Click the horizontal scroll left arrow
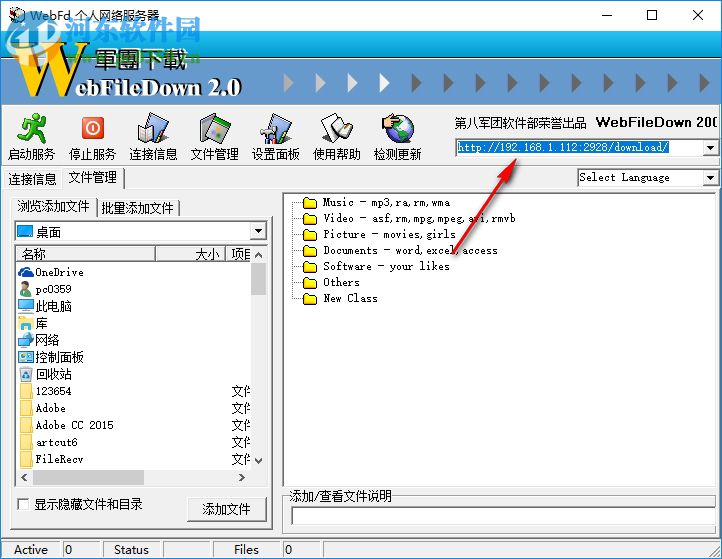722x559 pixels. [24, 478]
